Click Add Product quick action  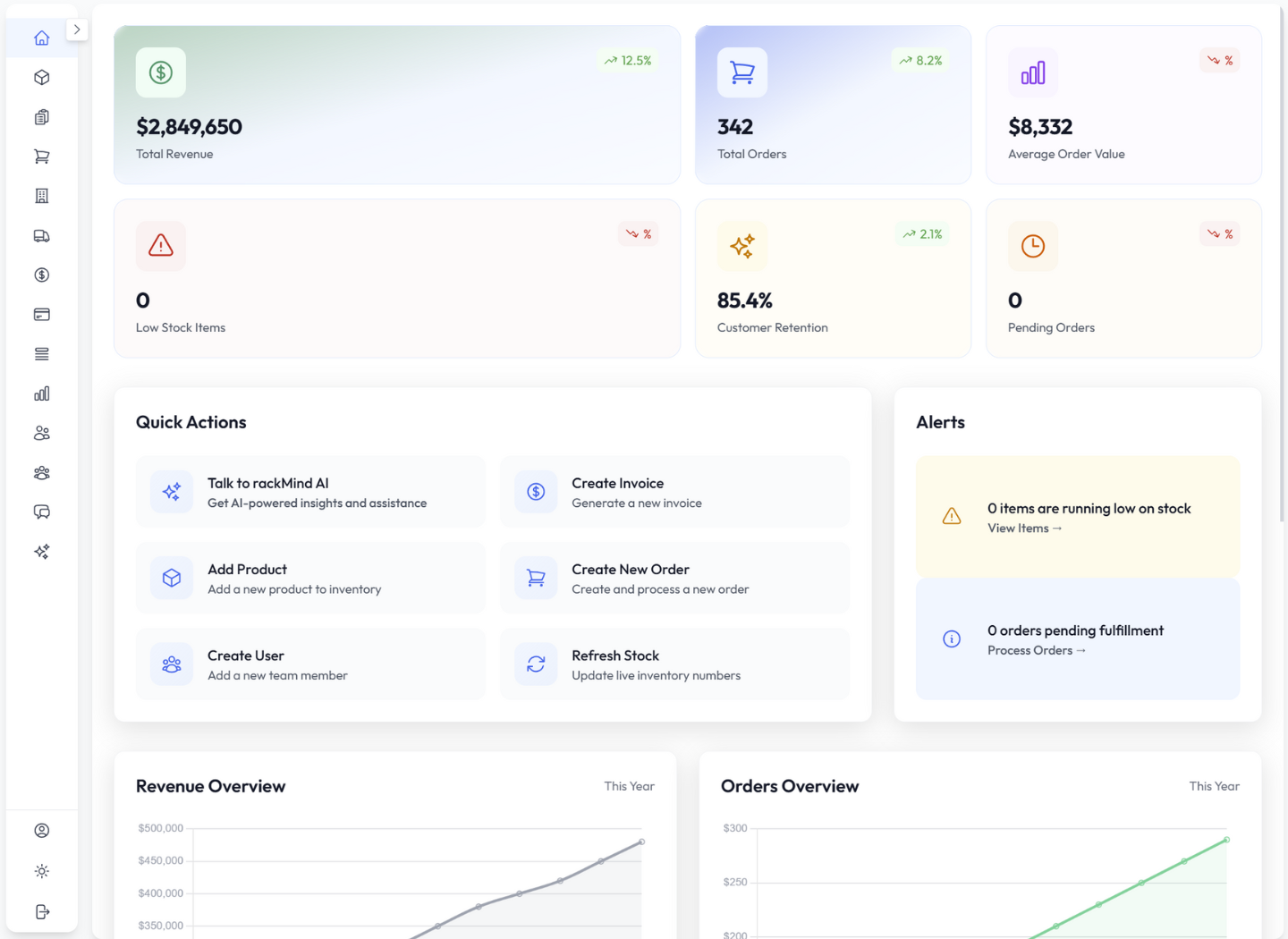pos(310,578)
